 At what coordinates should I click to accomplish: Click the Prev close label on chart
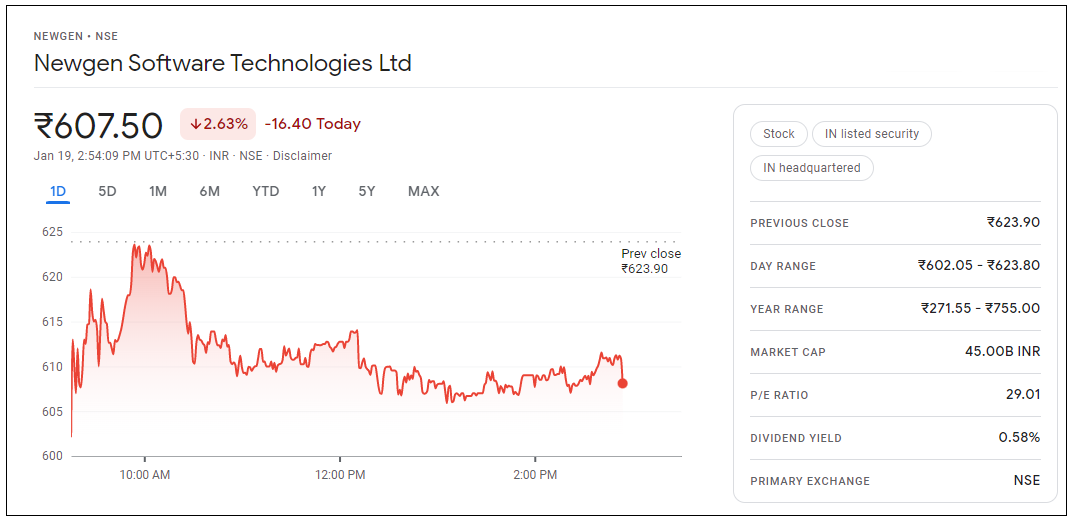click(651, 254)
